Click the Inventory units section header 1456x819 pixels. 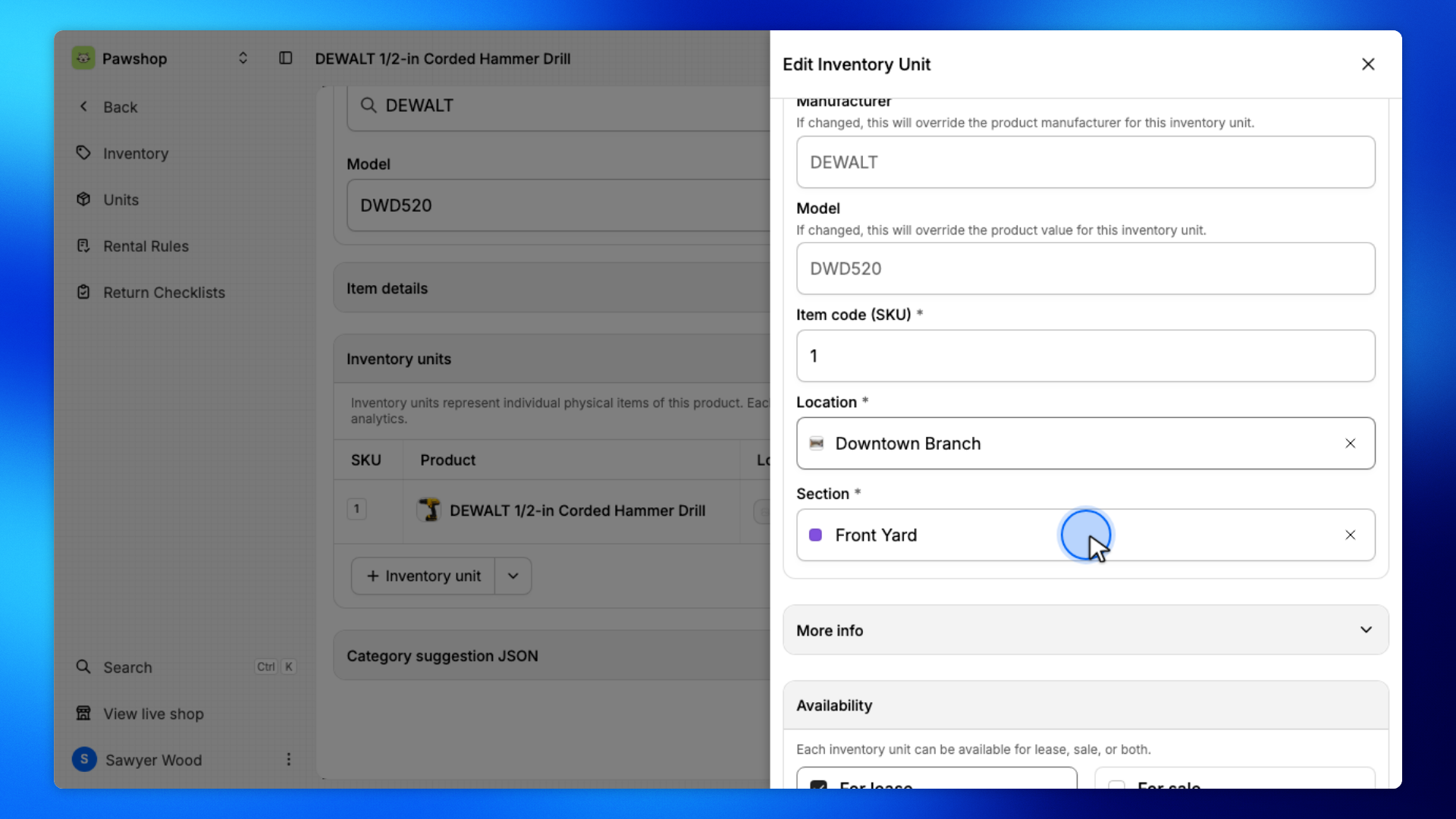[551, 359]
